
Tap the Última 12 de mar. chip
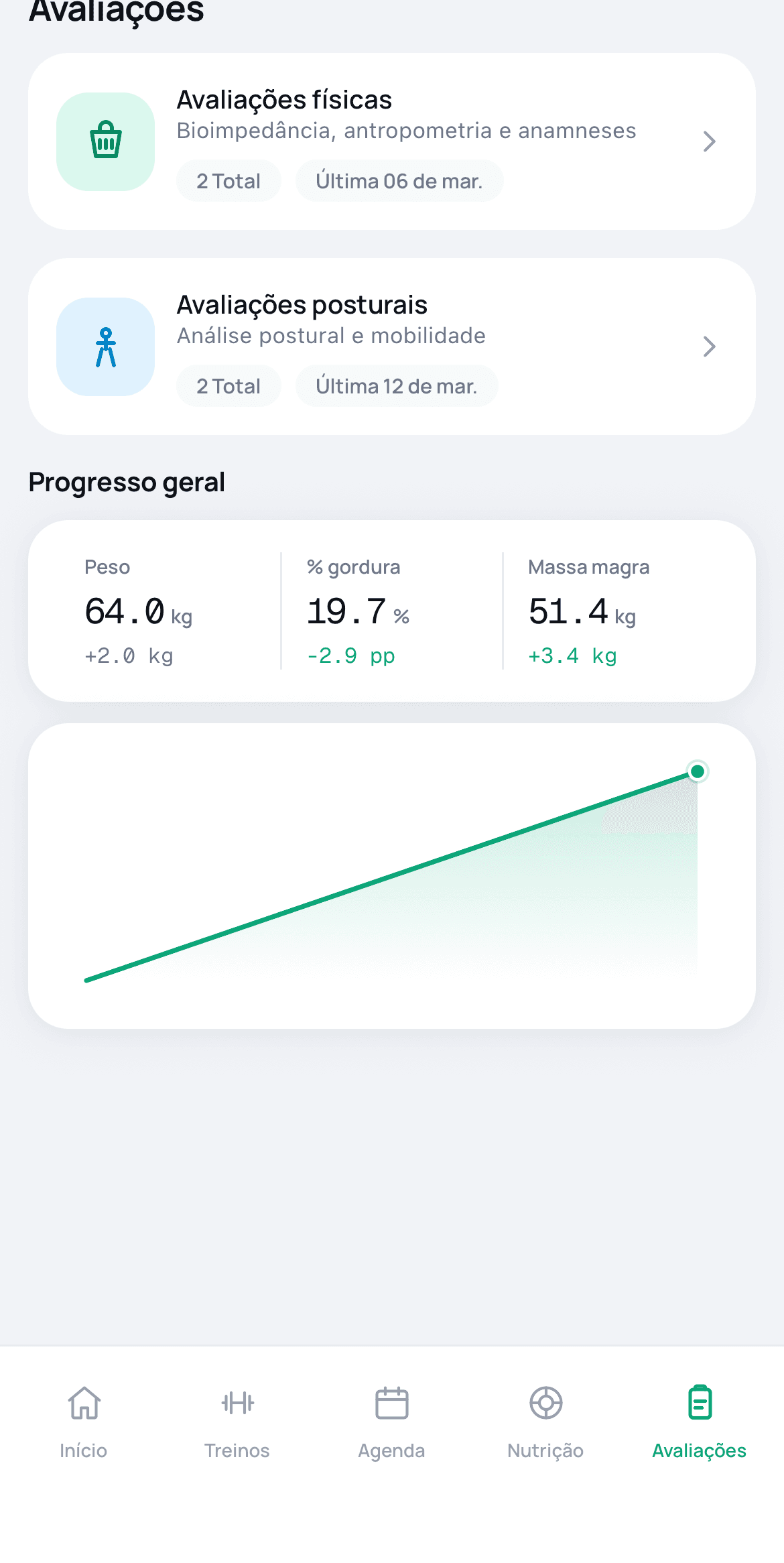tap(397, 386)
